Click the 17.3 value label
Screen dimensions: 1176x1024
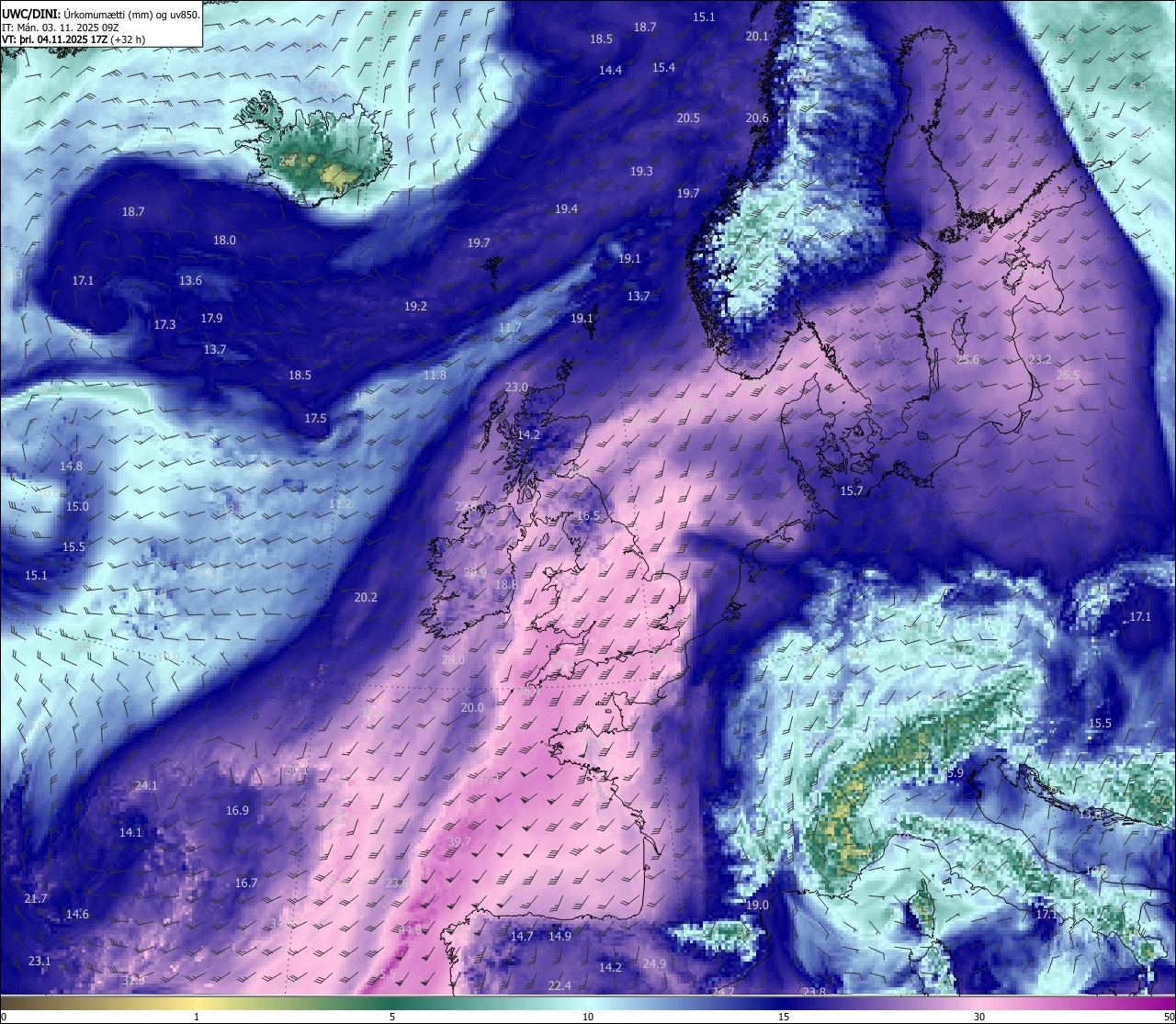(164, 325)
